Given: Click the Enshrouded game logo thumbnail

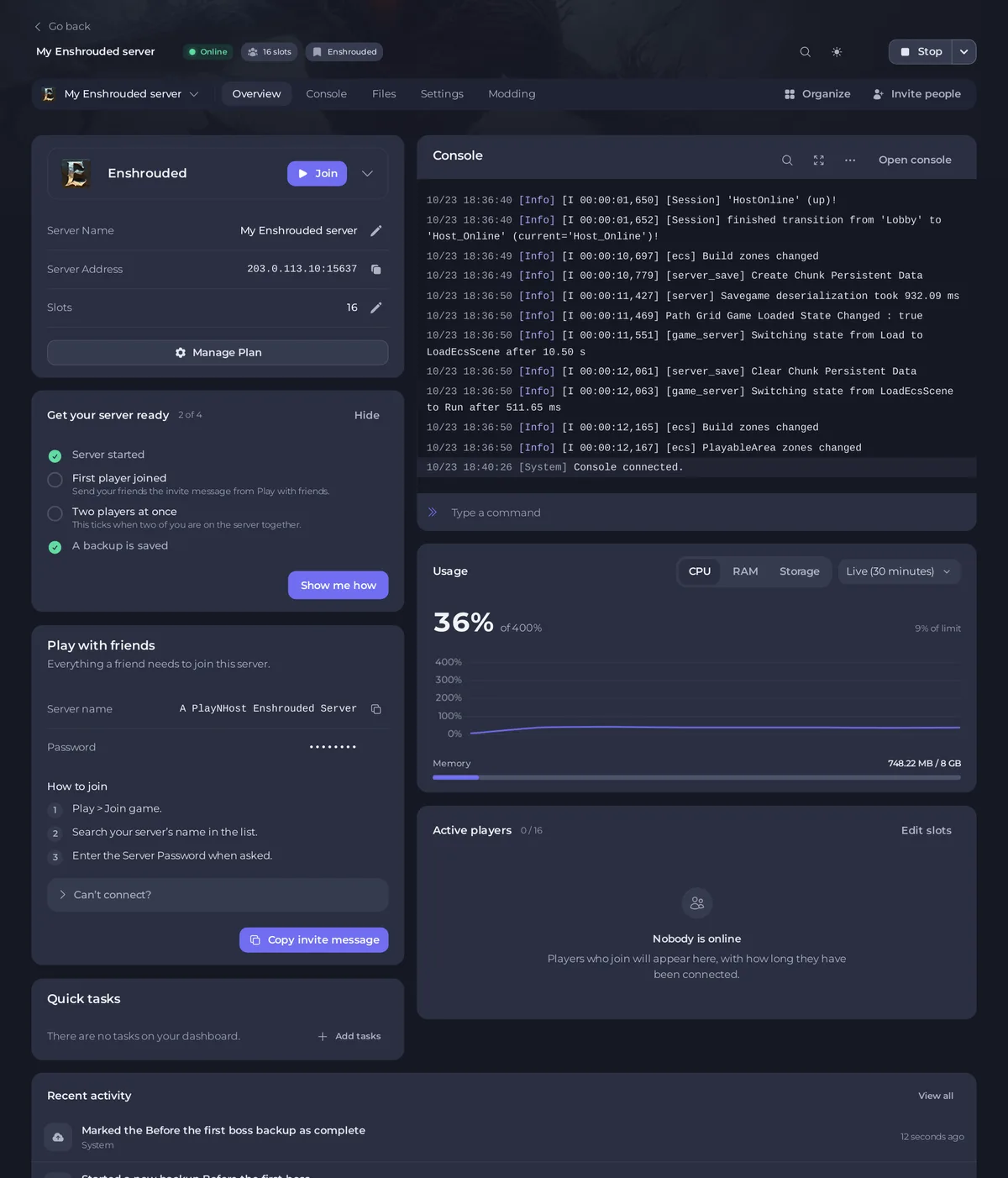Looking at the screenshot, I should [x=76, y=174].
